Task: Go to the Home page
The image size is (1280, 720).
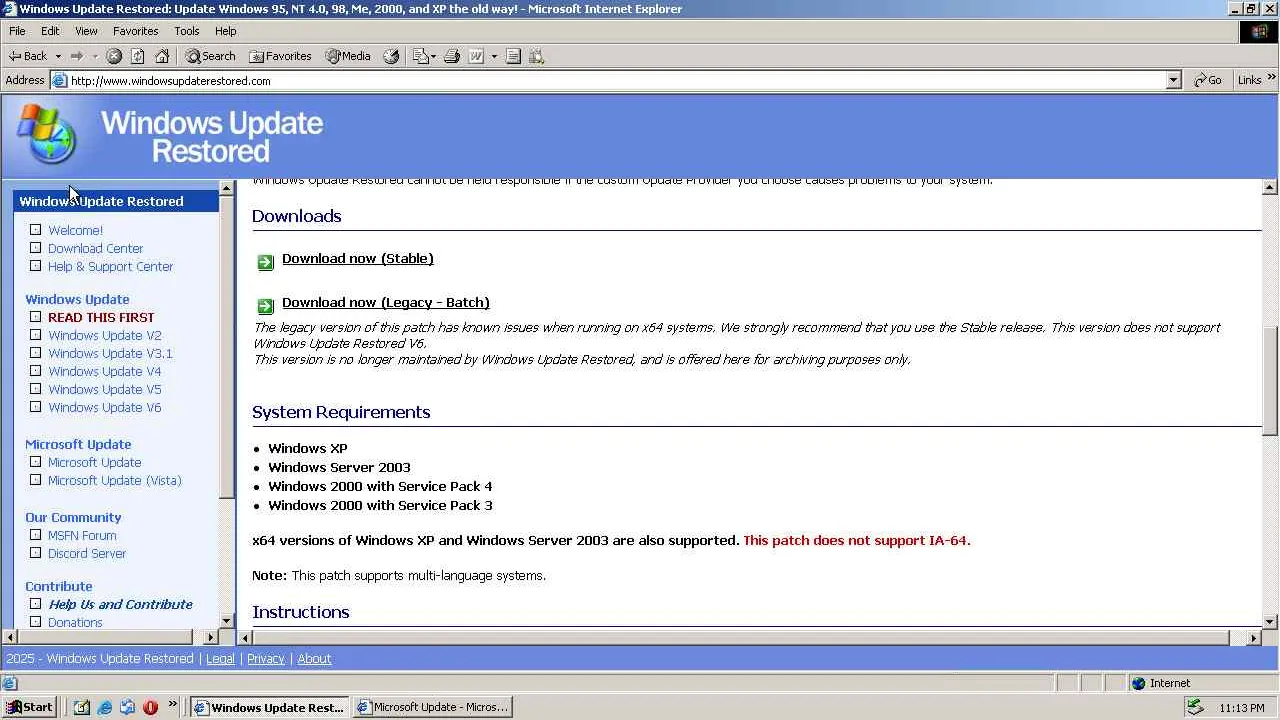Action: pos(162,56)
